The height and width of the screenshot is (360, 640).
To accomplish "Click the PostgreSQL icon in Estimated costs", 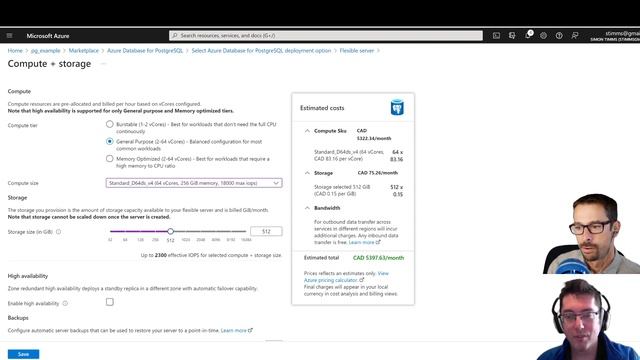I will coord(397,107).
